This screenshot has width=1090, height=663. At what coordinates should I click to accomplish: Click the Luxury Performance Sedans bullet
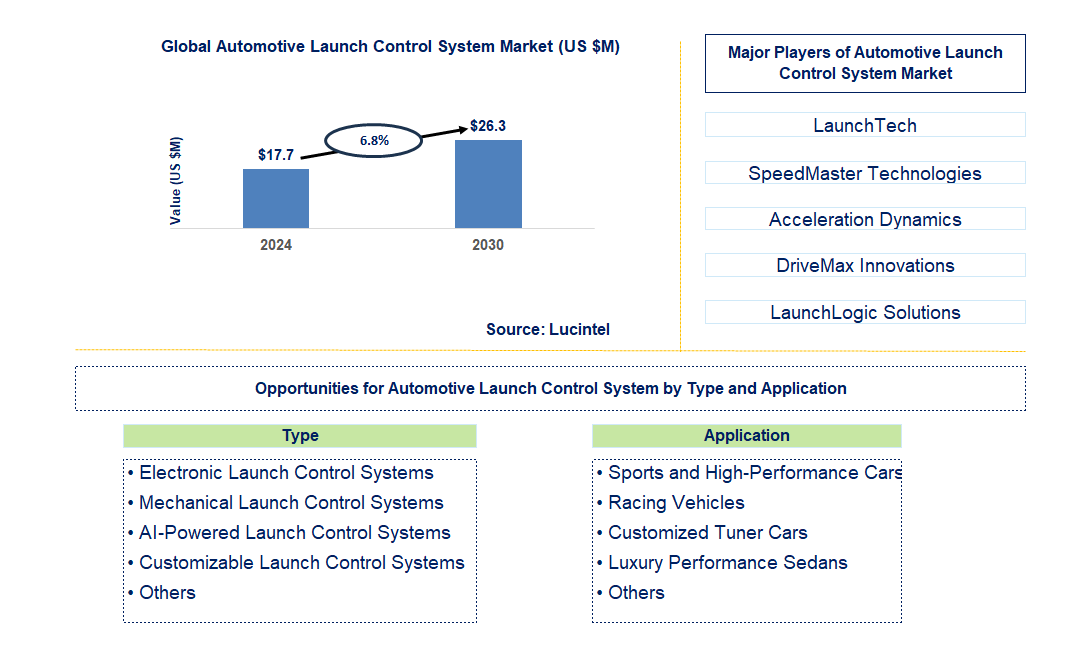(x=728, y=562)
